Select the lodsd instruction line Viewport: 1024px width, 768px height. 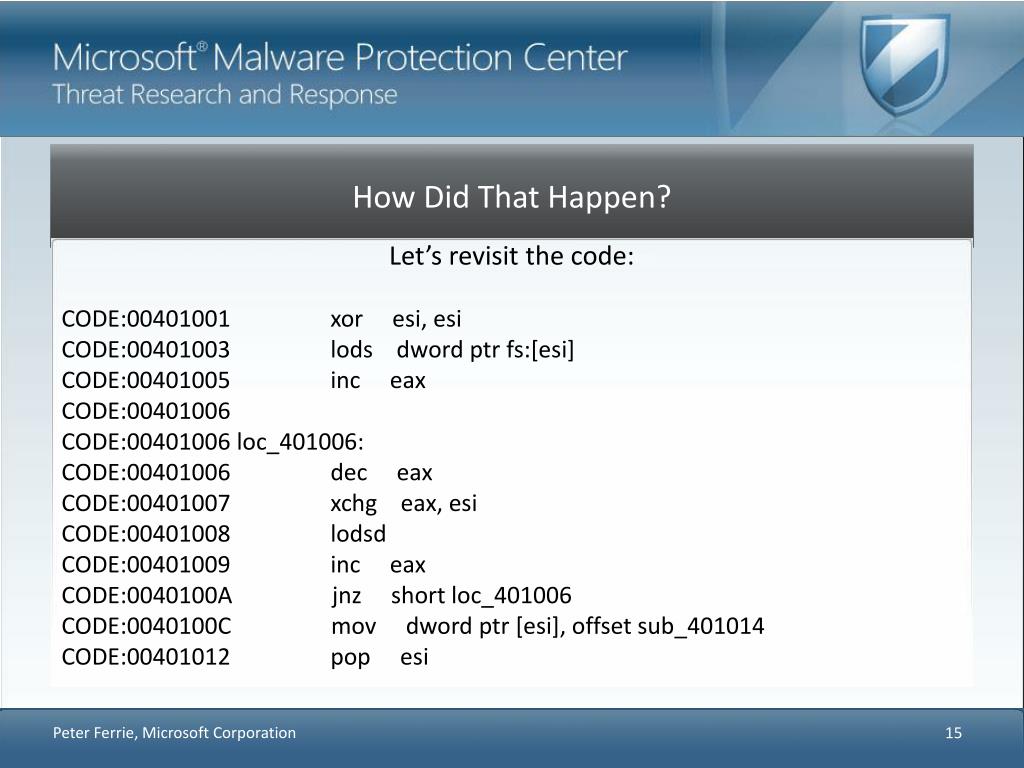tap(223, 534)
